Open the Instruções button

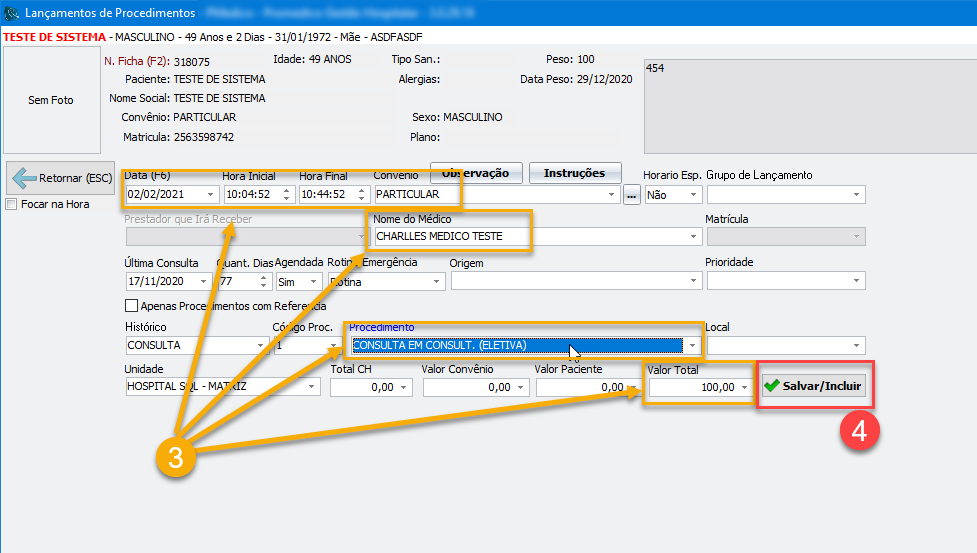(574, 173)
